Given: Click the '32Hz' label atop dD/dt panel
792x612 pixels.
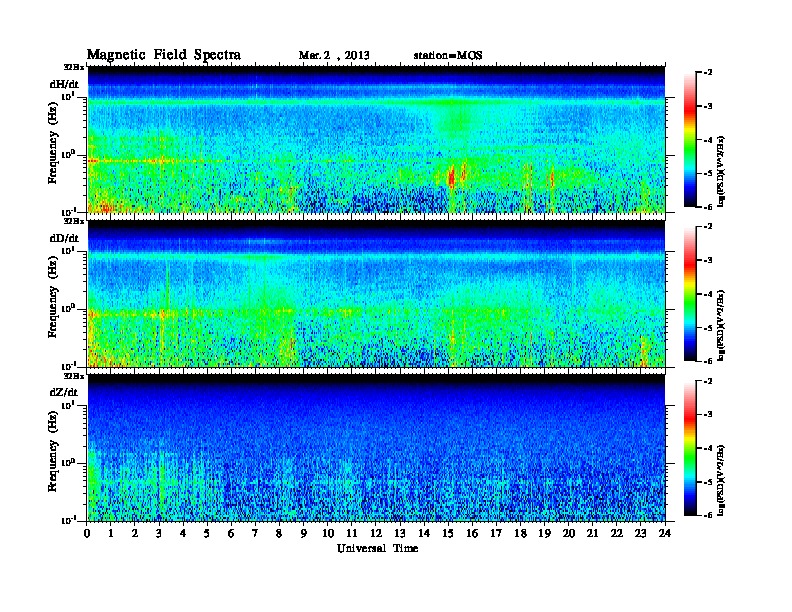Looking at the screenshot, I should tap(74, 221).
